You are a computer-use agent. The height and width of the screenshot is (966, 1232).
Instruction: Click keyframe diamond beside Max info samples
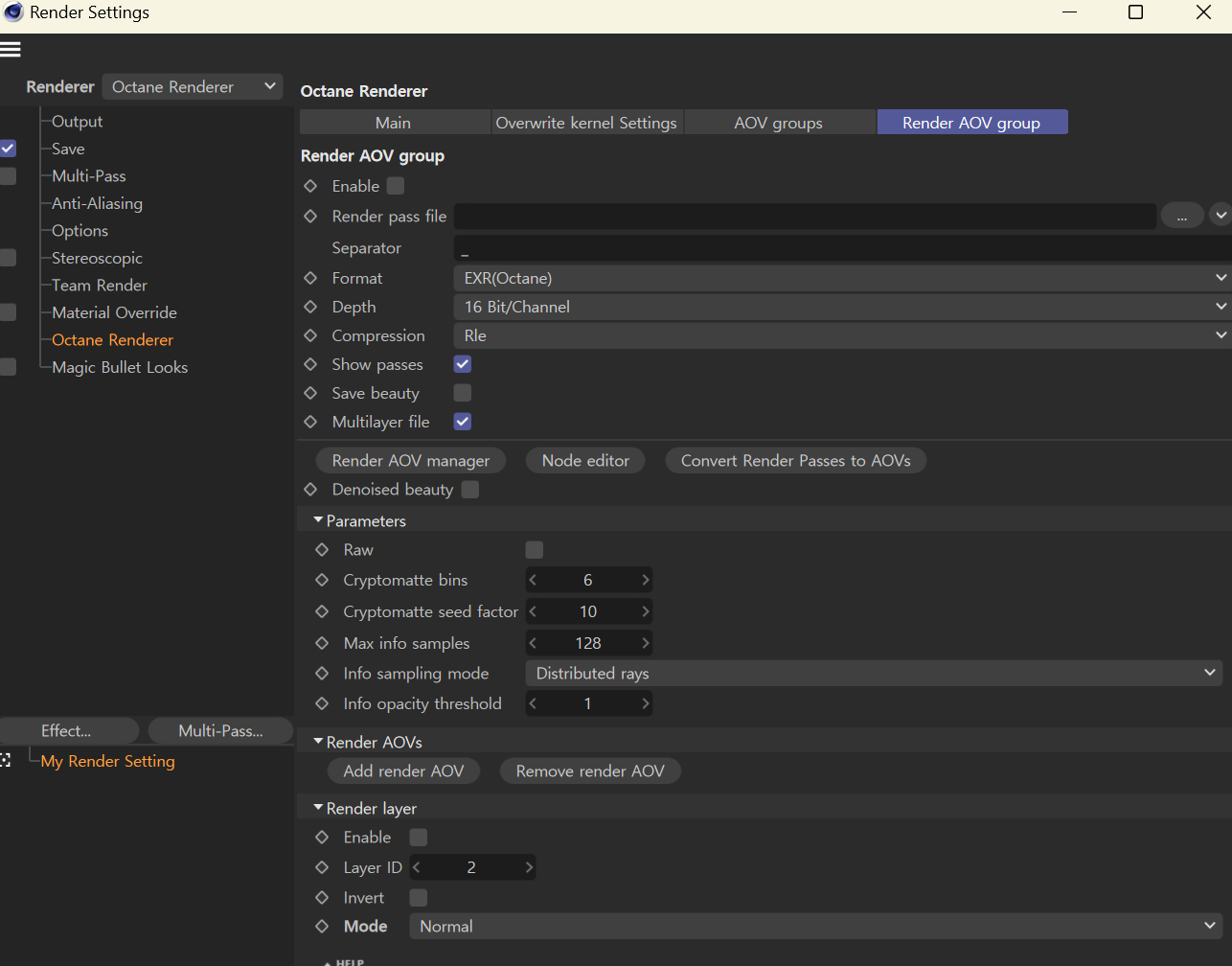click(322, 643)
